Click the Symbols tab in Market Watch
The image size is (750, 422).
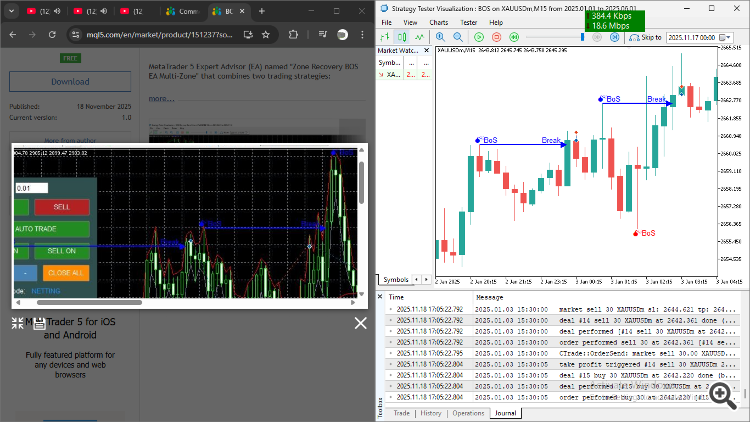[396, 279]
